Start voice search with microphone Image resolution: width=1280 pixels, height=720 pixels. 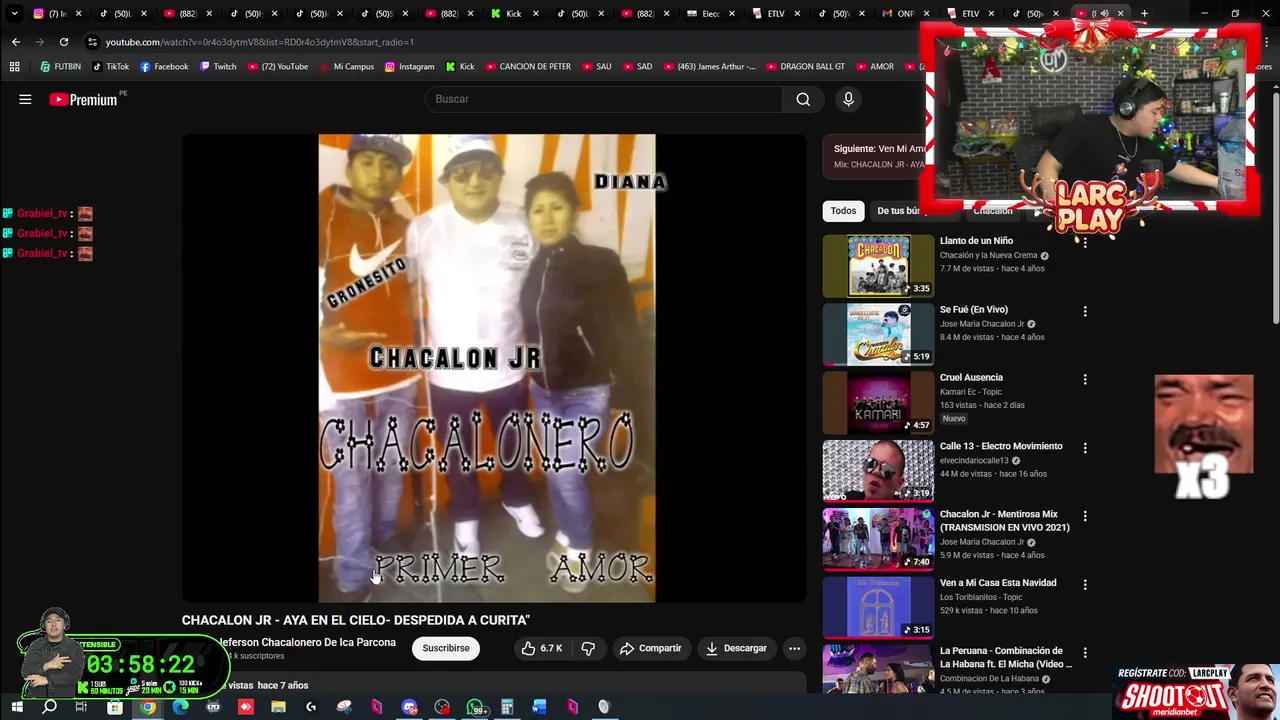[848, 99]
